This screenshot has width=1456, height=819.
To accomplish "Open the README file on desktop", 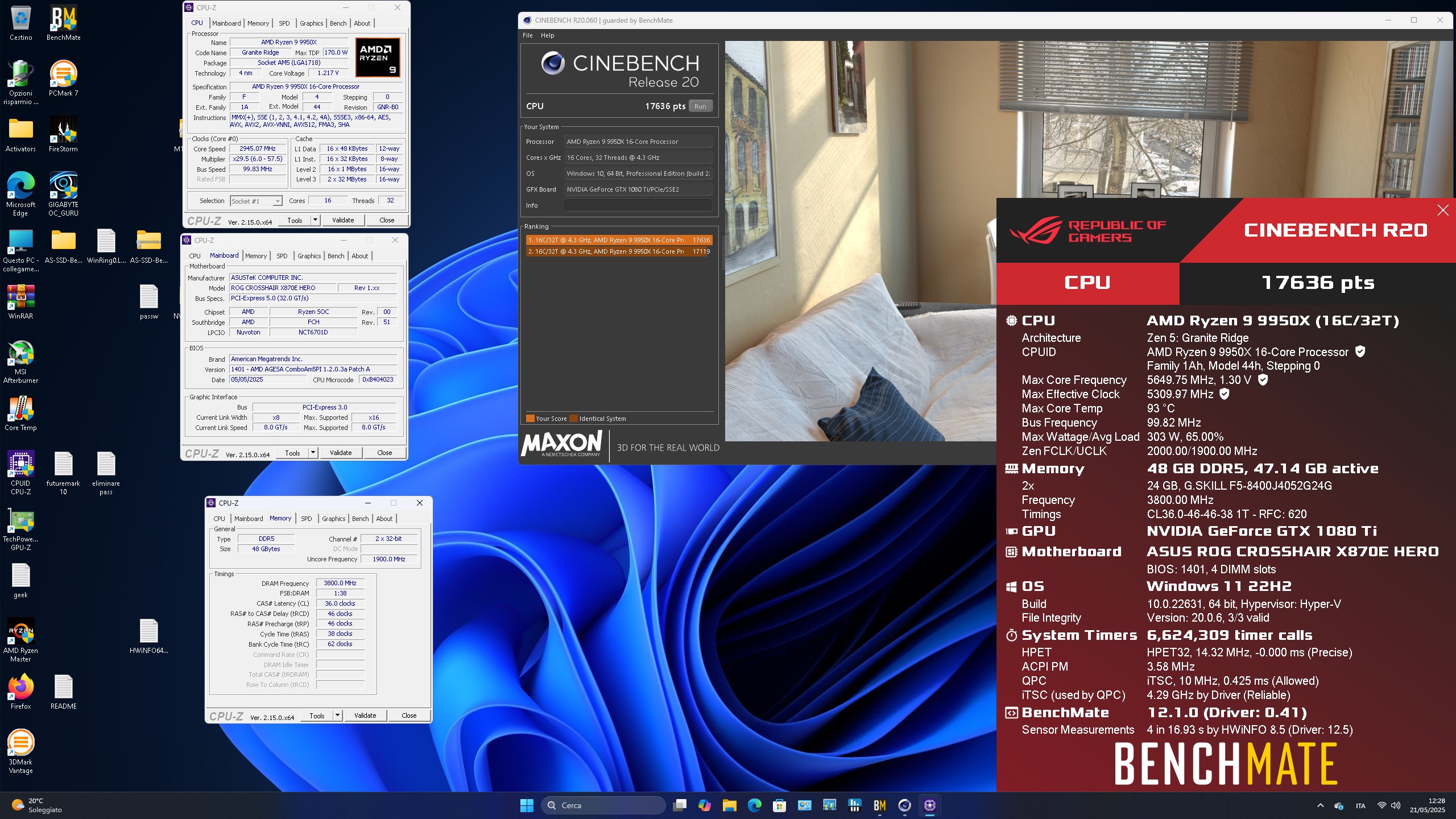I will (63, 692).
